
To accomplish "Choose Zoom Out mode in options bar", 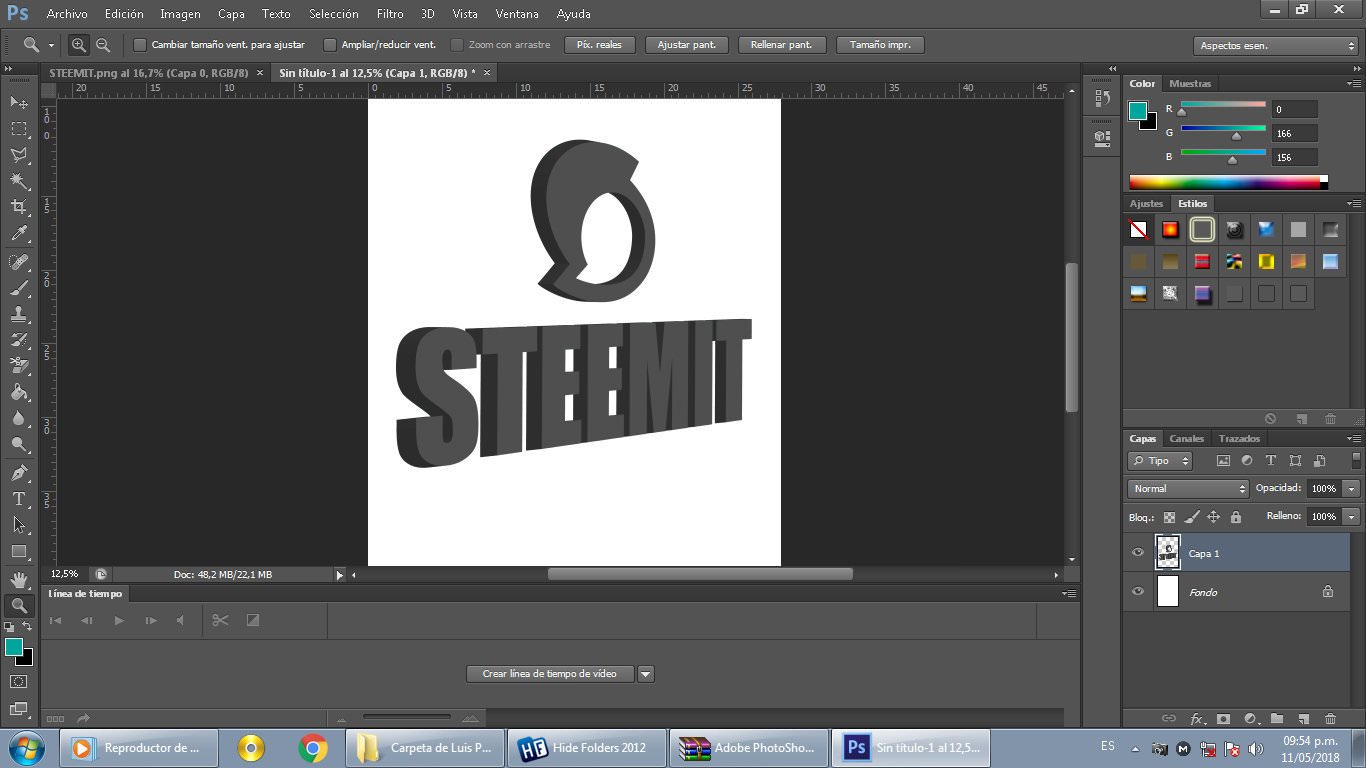I will 102,45.
